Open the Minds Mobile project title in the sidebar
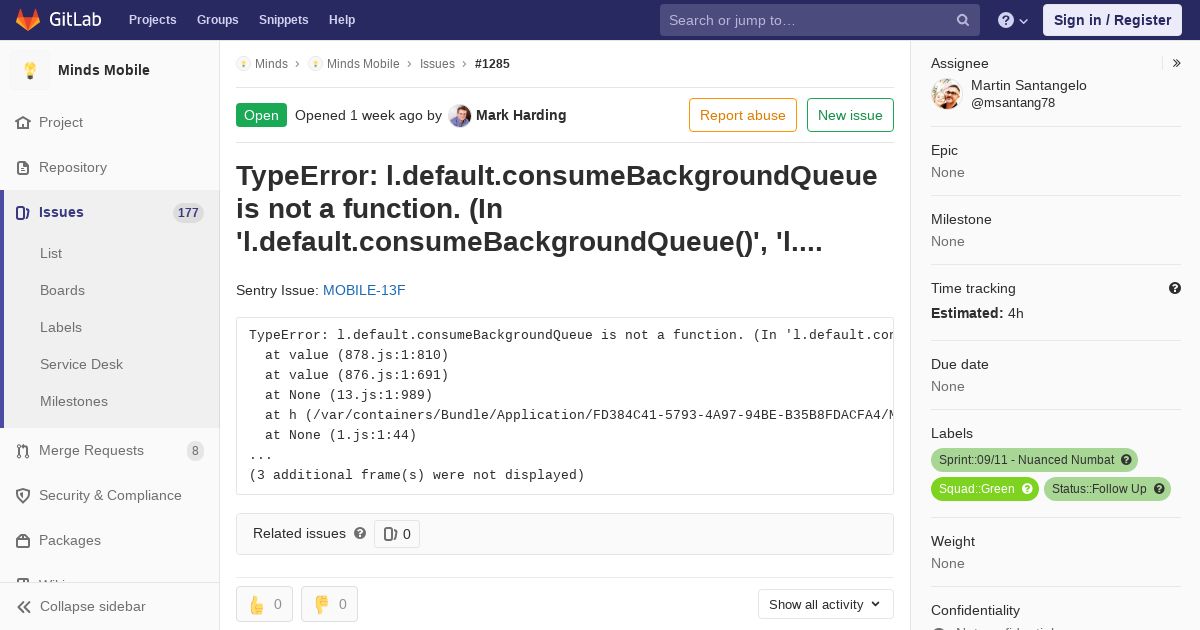The width and height of the screenshot is (1200, 630). 104,70
